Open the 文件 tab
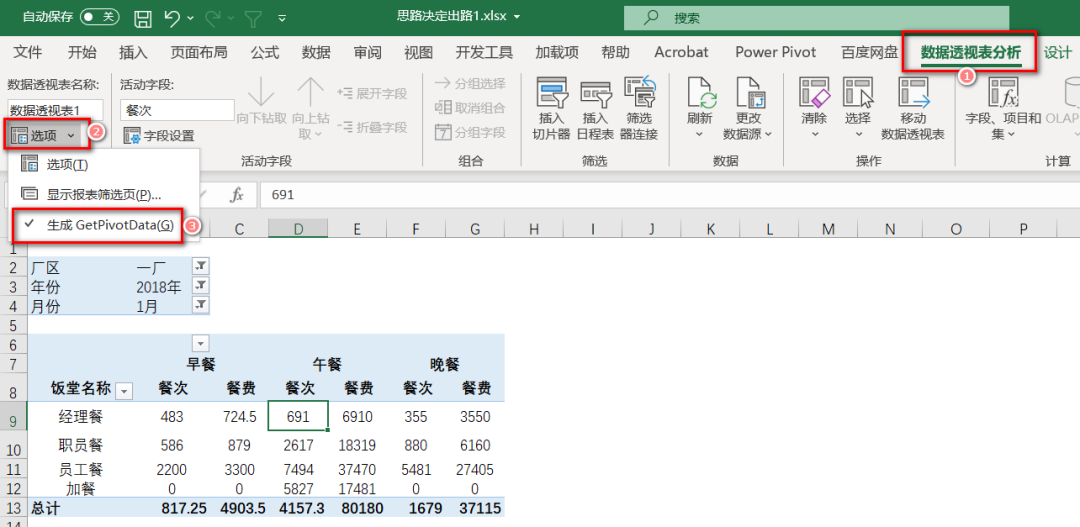This screenshot has height=527, width=1080. pyautogui.click(x=28, y=52)
